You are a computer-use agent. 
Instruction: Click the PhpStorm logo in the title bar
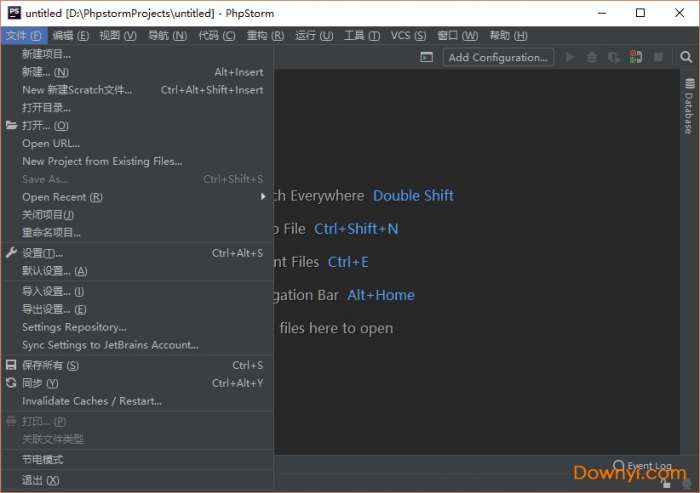tap(13, 13)
